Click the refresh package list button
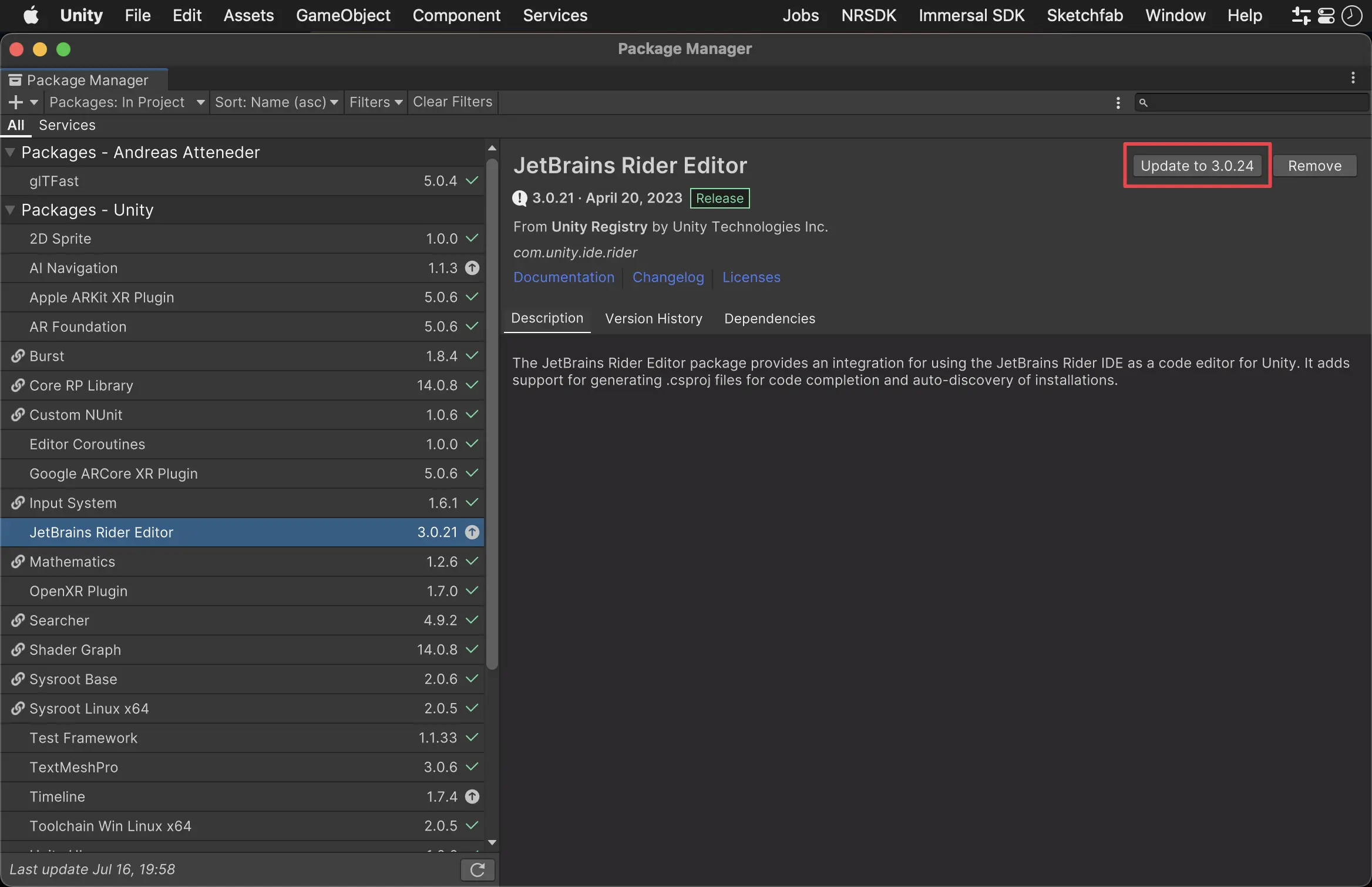 click(x=477, y=870)
